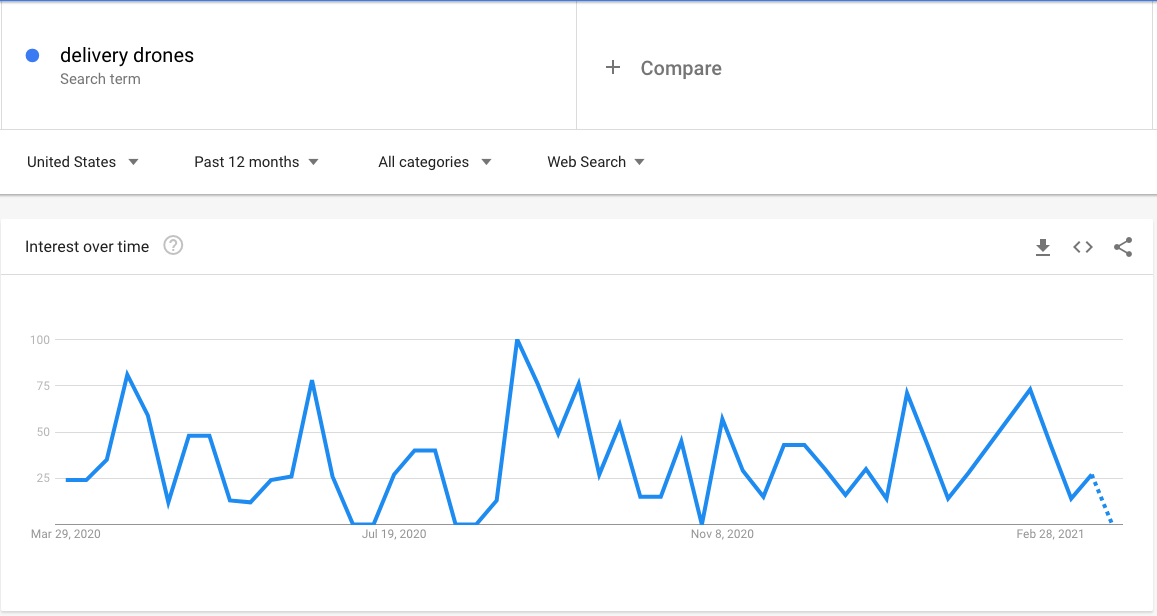Screen dimensions: 1157x616
Task: Click the Feb 28, 2021 axis label
Action: coord(1050,534)
